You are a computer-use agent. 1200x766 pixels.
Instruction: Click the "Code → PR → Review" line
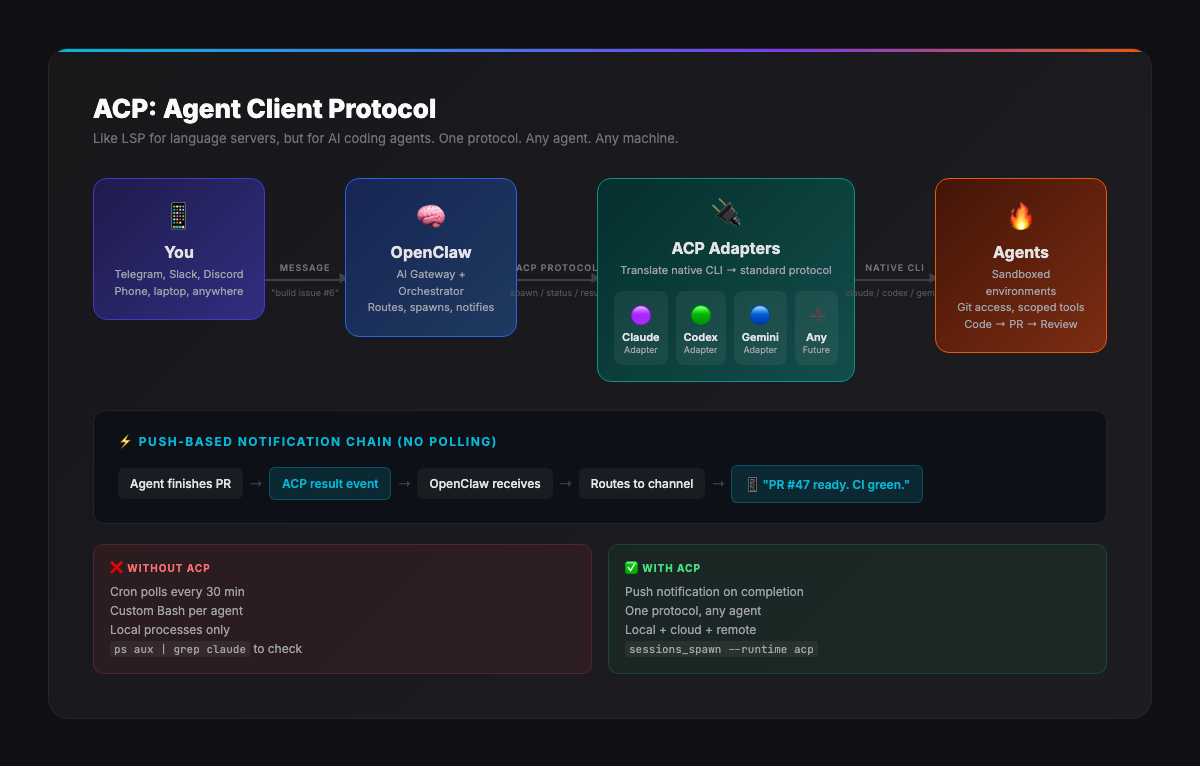[1021, 324]
